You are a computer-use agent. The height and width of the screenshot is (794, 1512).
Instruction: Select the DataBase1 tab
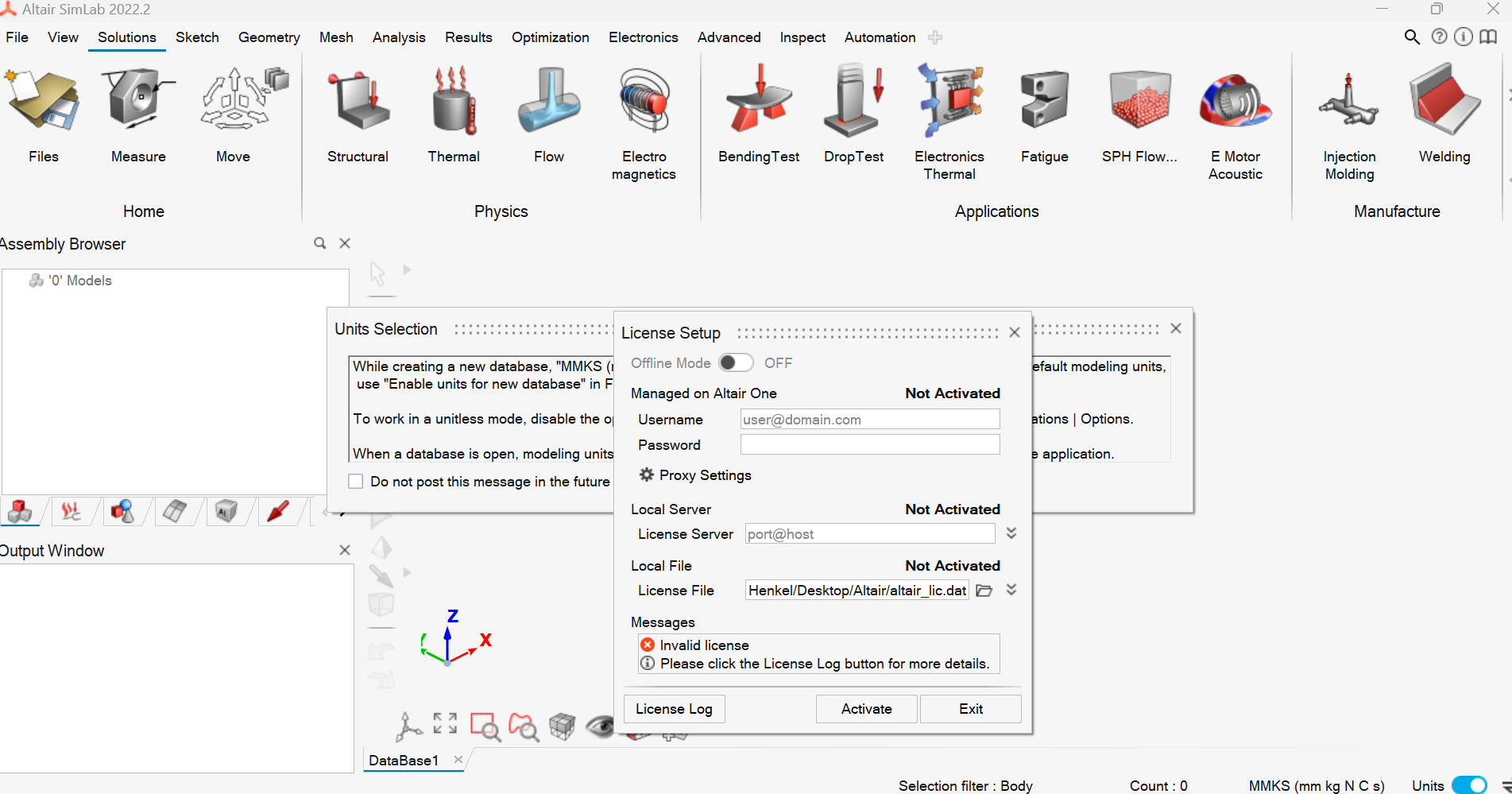coord(404,761)
